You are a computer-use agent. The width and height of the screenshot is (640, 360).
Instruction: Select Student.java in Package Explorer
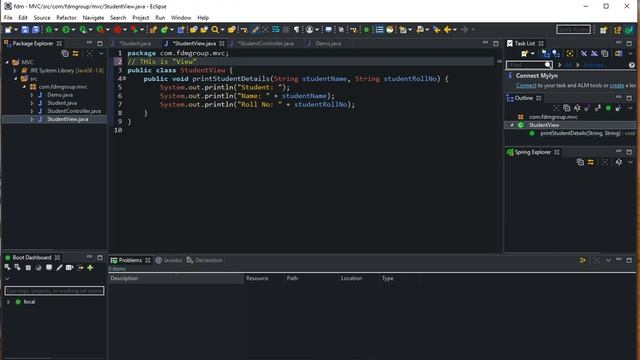62,103
